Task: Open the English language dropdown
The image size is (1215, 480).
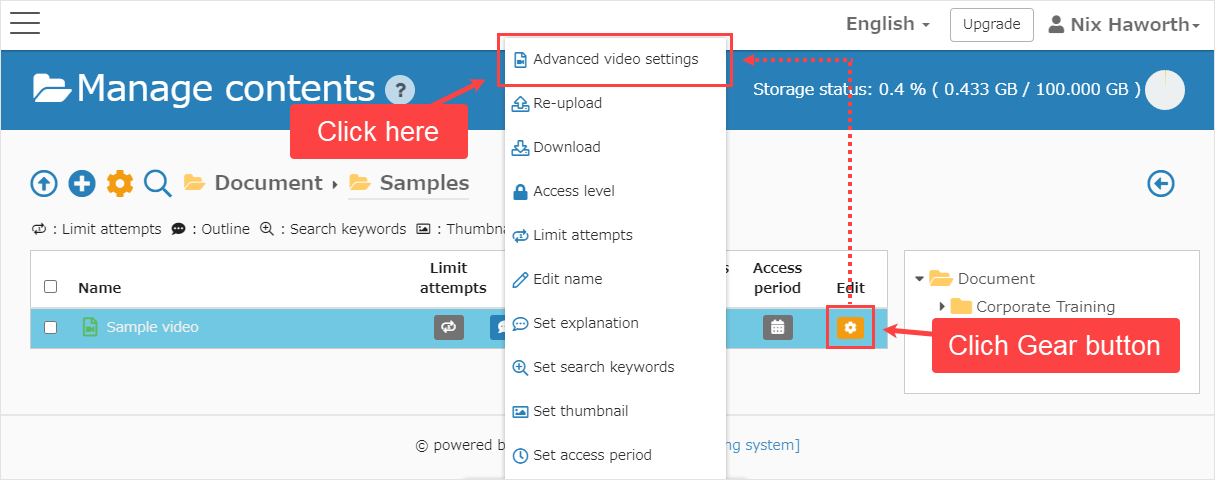Action: [x=887, y=24]
